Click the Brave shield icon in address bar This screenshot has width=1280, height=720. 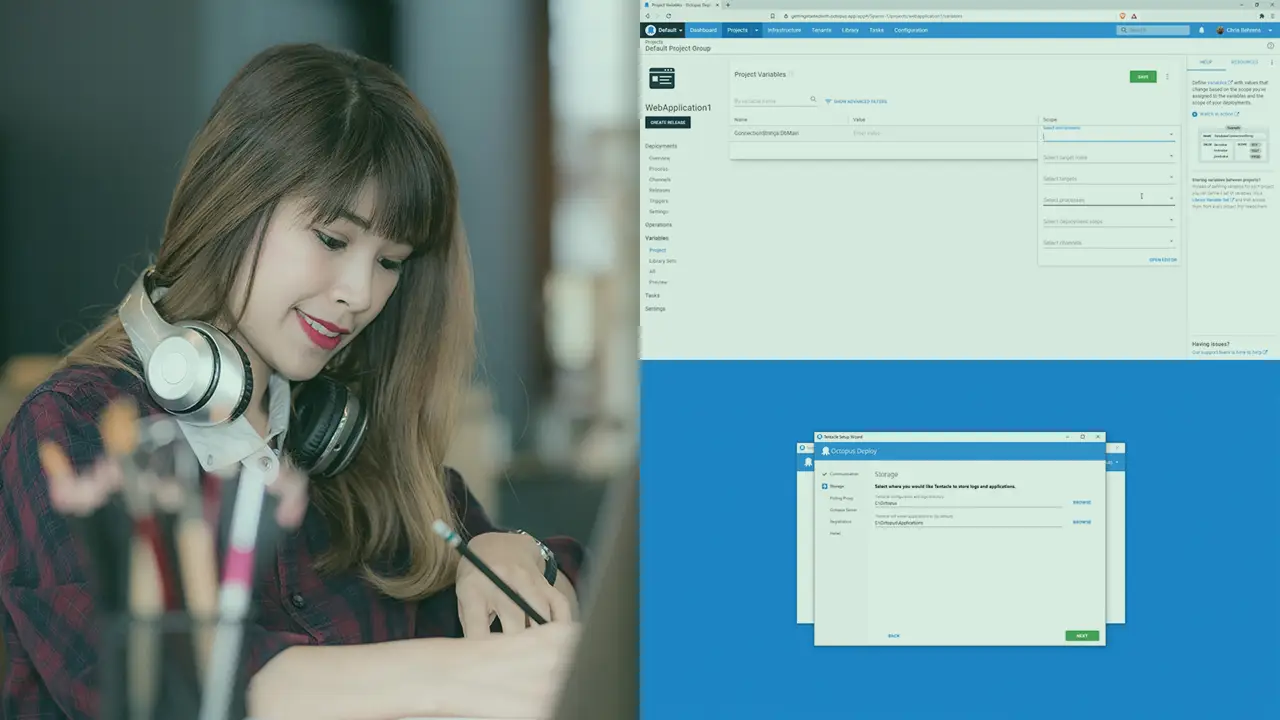tap(1122, 16)
